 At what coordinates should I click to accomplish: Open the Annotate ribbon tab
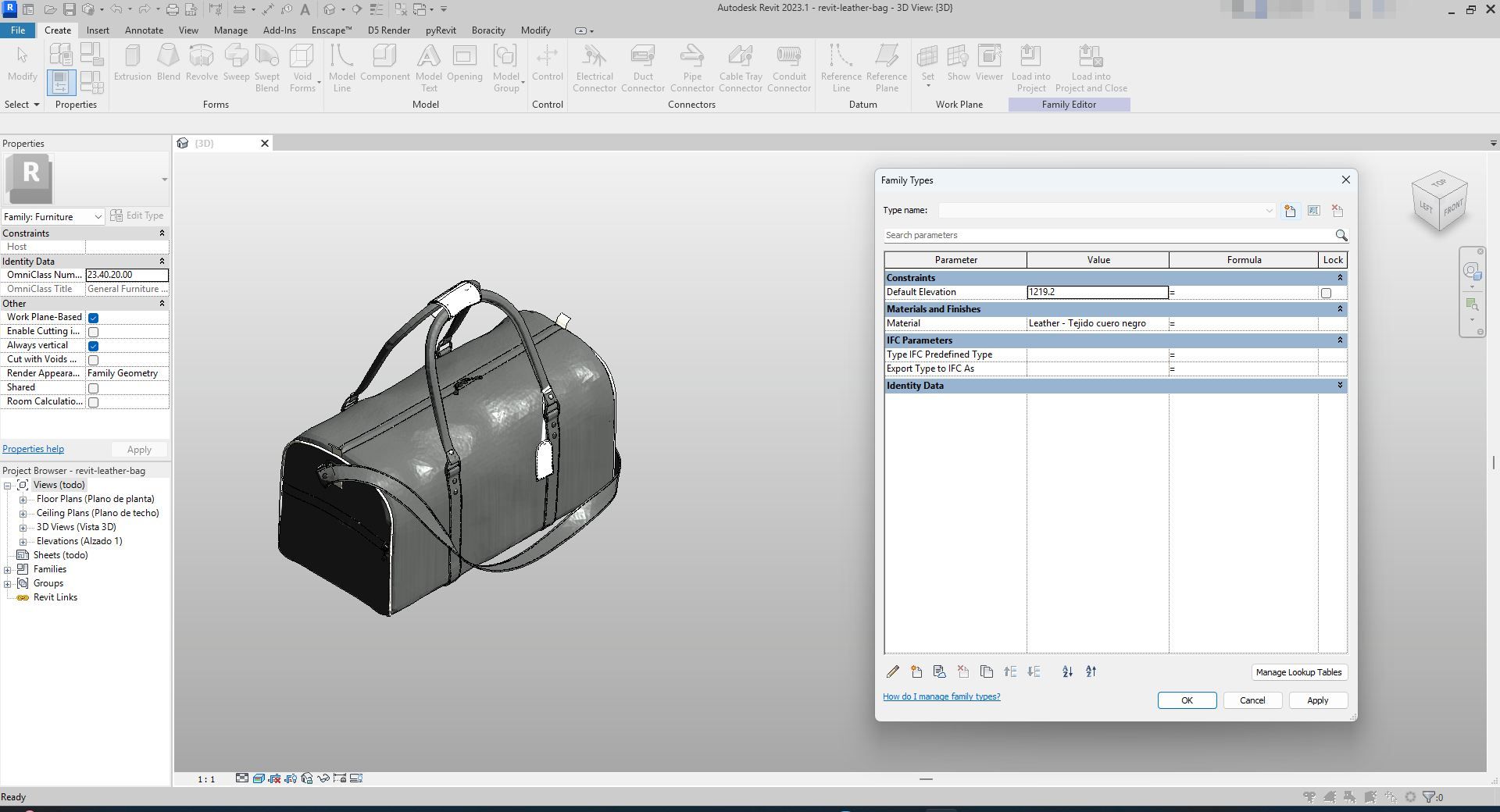[x=145, y=30]
